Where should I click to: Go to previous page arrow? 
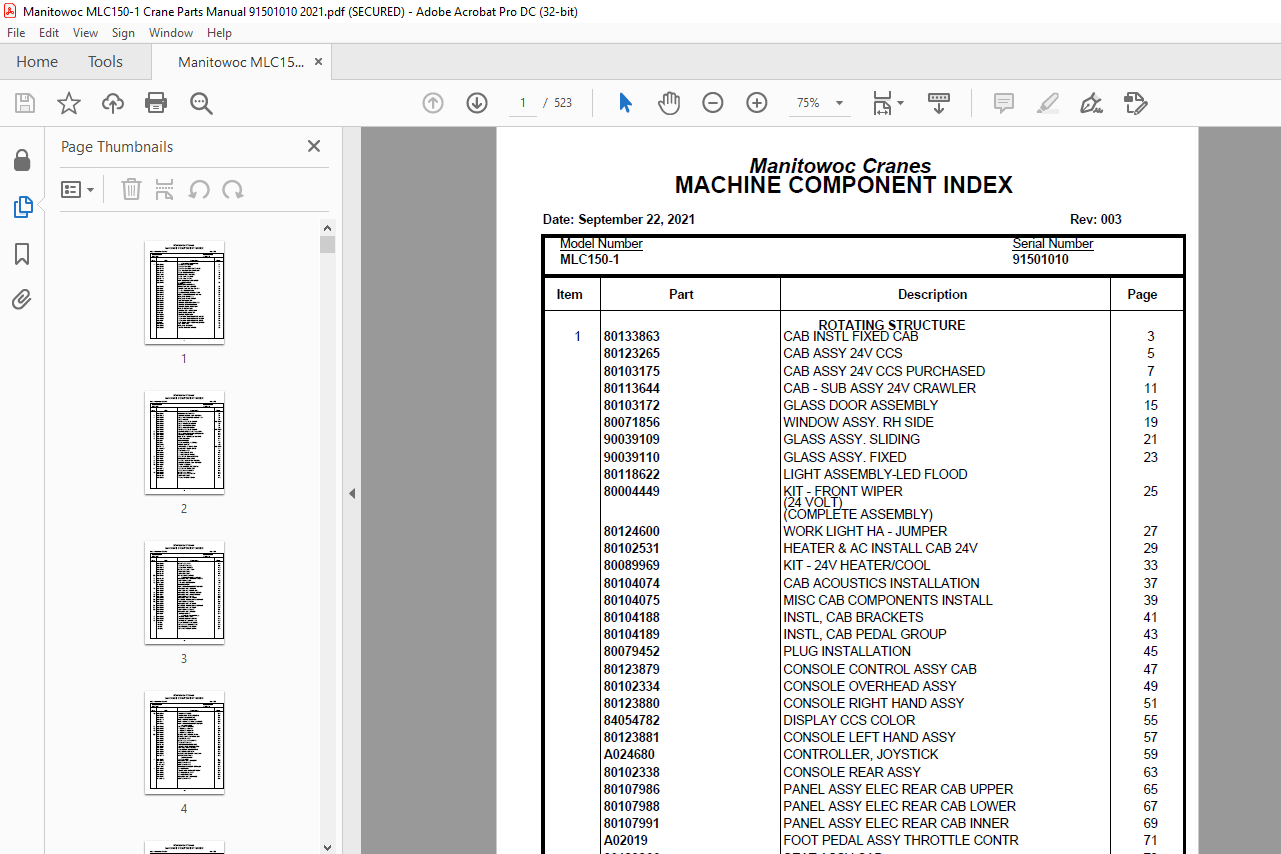[433, 103]
